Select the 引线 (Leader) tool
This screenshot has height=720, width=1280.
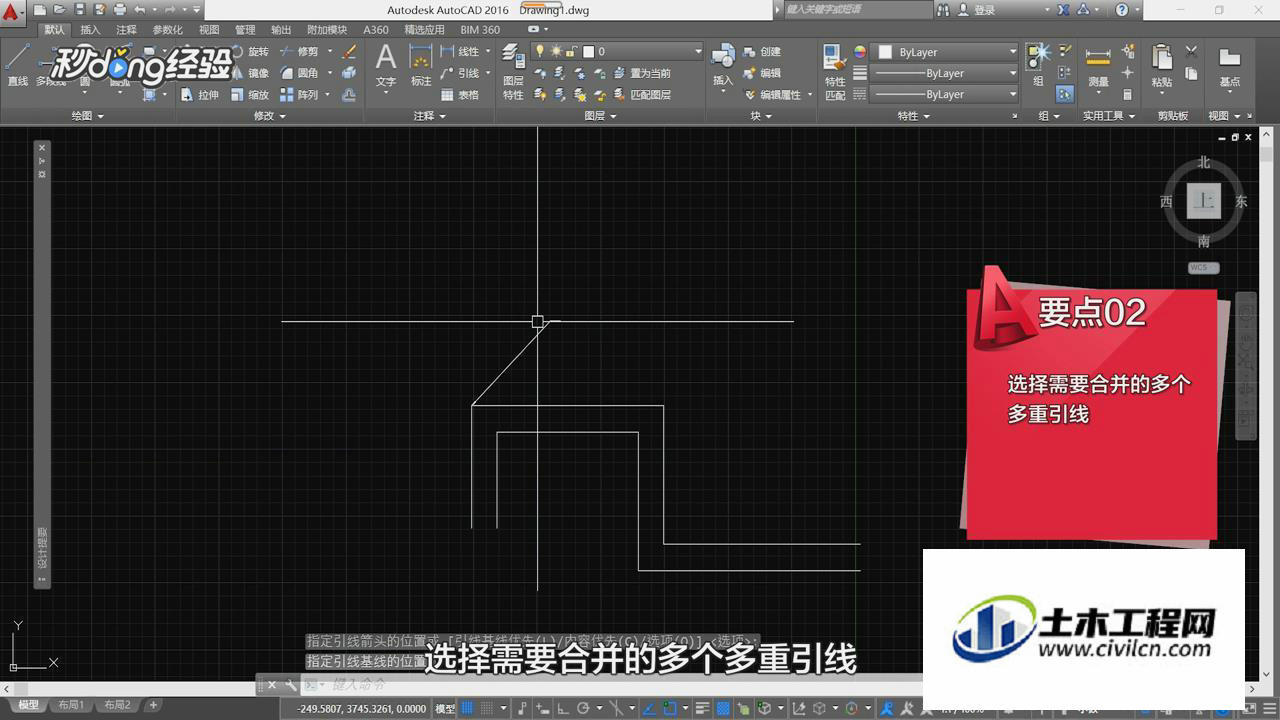click(460, 73)
